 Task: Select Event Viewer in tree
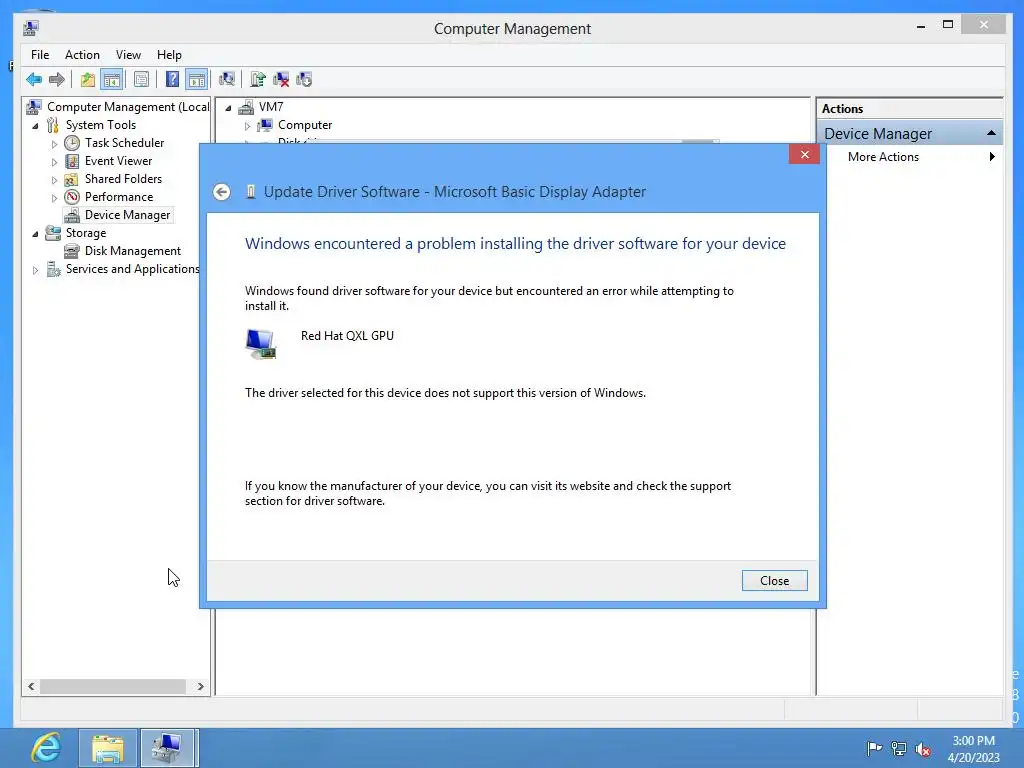[x=118, y=161]
